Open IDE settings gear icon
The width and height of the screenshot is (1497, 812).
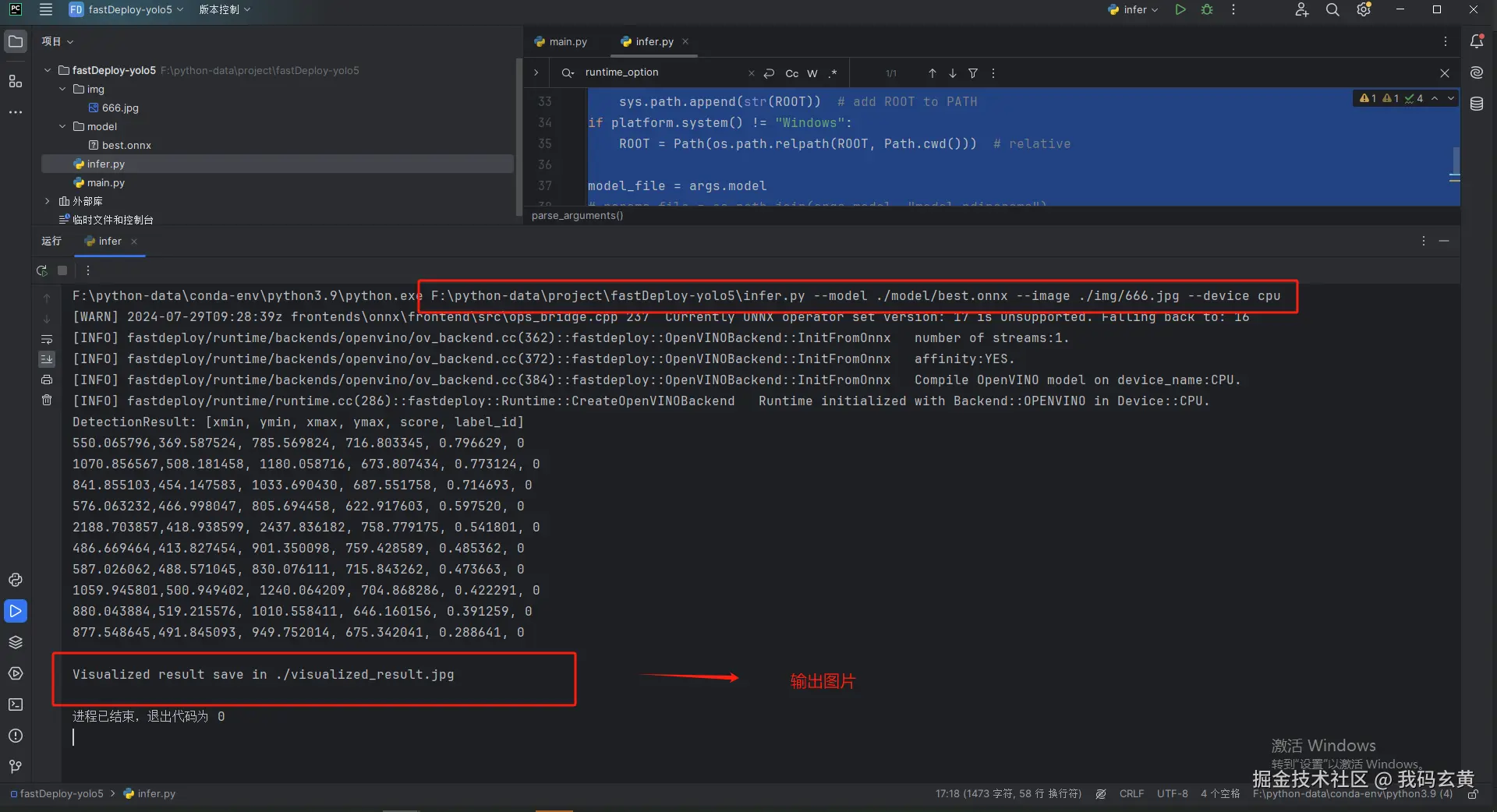pos(1364,9)
